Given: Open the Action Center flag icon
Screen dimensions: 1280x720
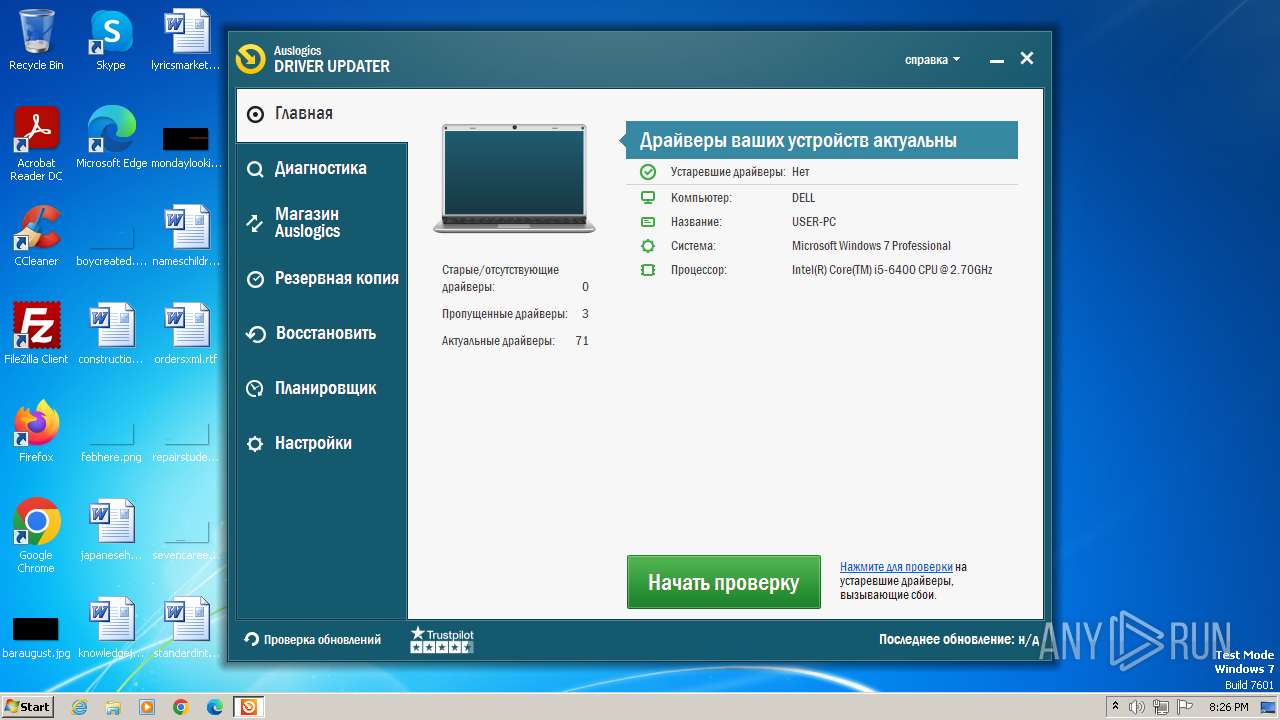Looking at the screenshot, I should pyautogui.click(x=1185, y=707).
